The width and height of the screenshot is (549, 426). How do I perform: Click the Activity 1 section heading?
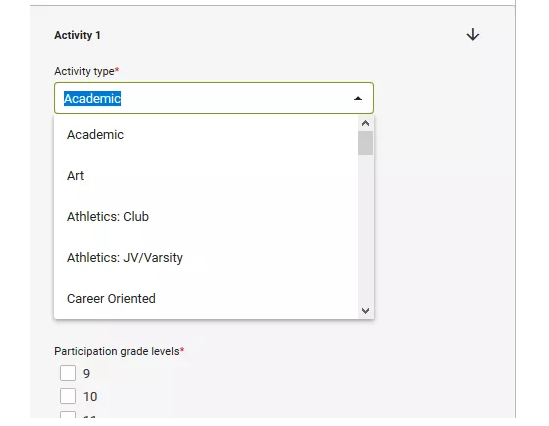tap(77, 35)
